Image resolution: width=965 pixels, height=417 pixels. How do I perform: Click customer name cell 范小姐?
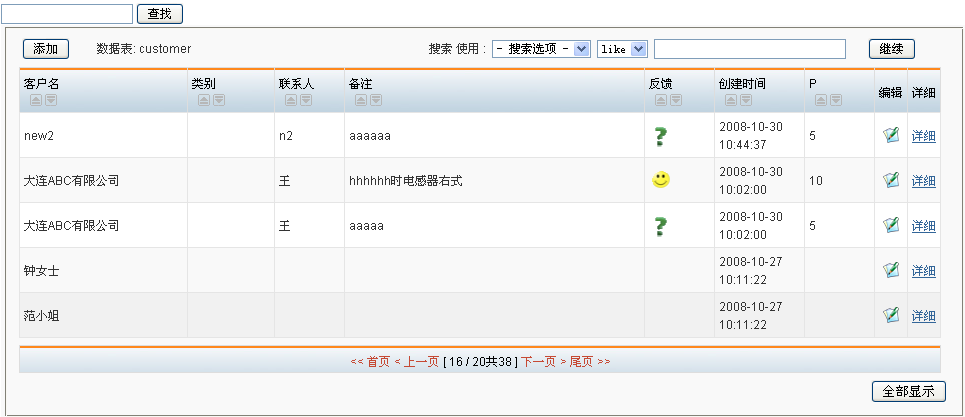41,316
